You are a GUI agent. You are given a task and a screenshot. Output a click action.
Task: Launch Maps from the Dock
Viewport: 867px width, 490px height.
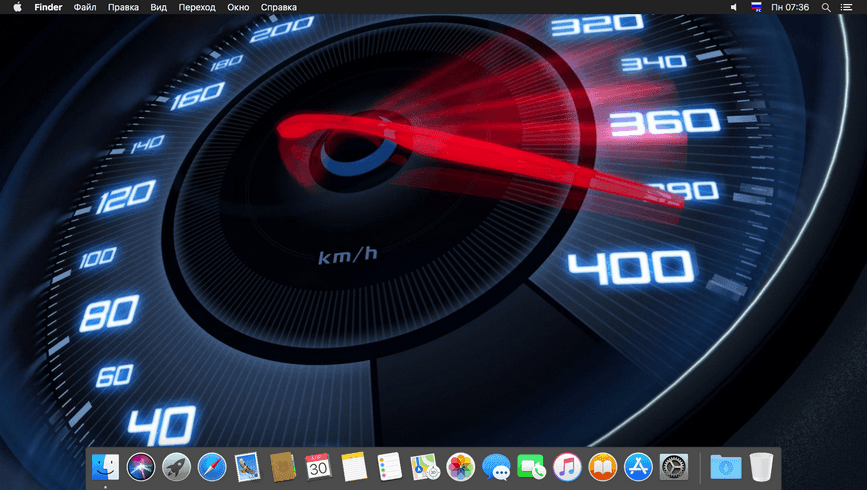pos(425,467)
